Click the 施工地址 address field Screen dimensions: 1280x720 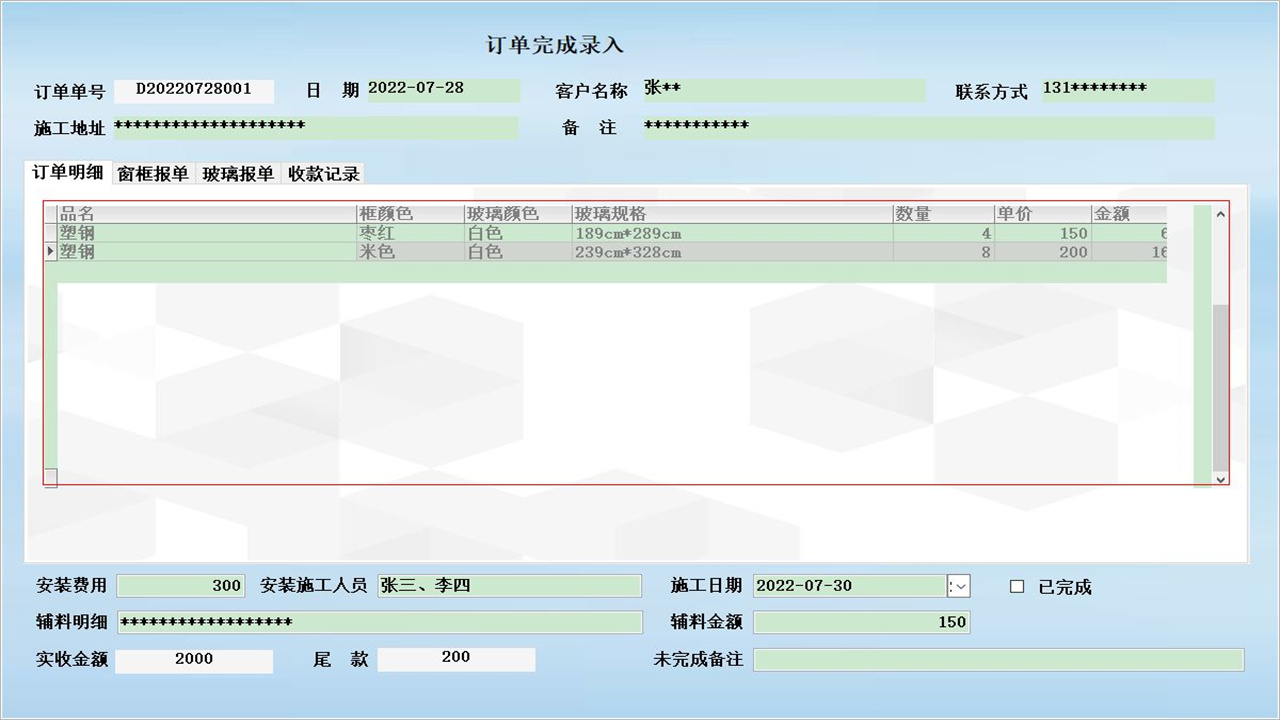tap(320, 128)
